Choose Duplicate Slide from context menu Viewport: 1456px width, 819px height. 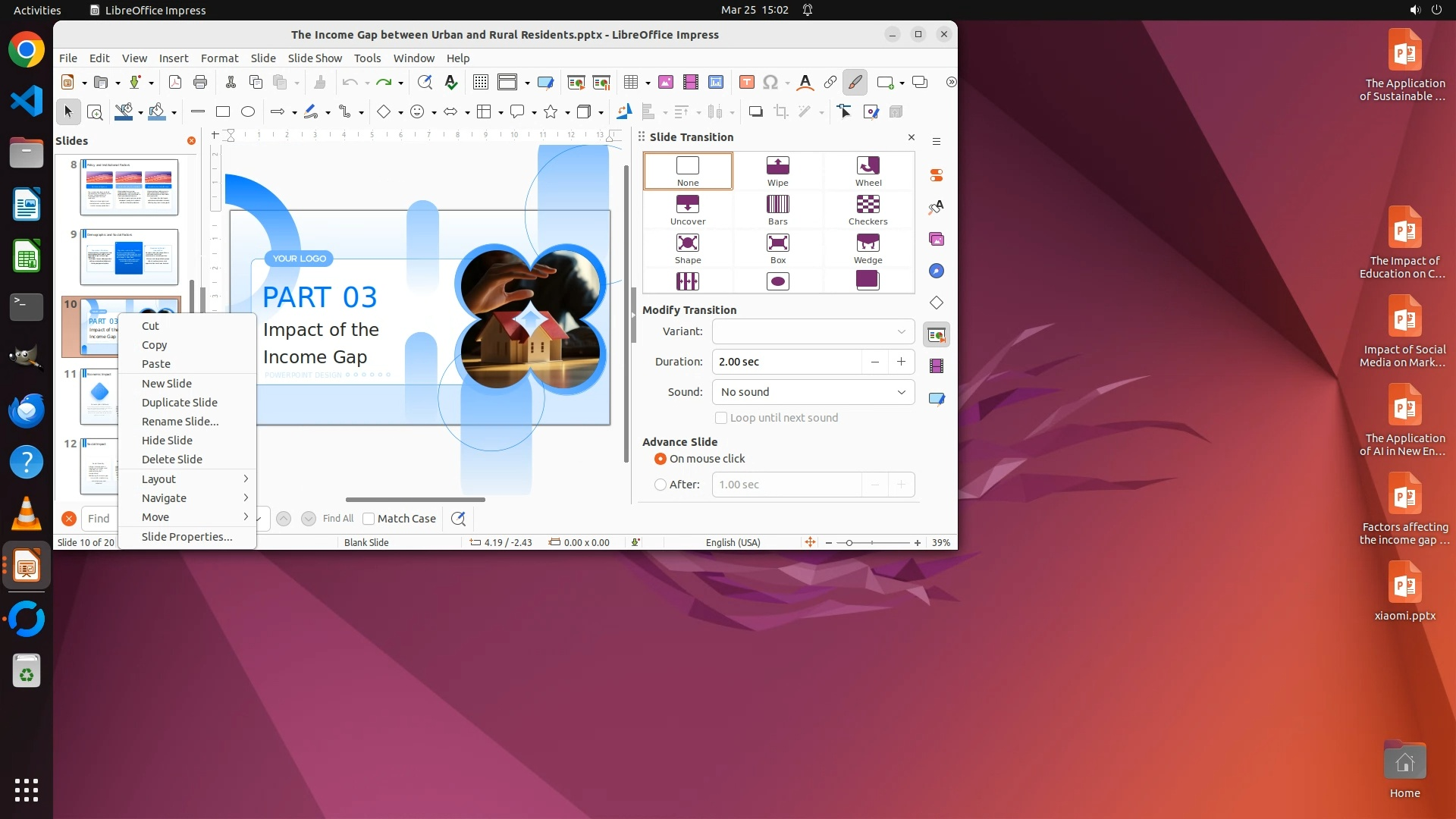pyautogui.click(x=180, y=403)
